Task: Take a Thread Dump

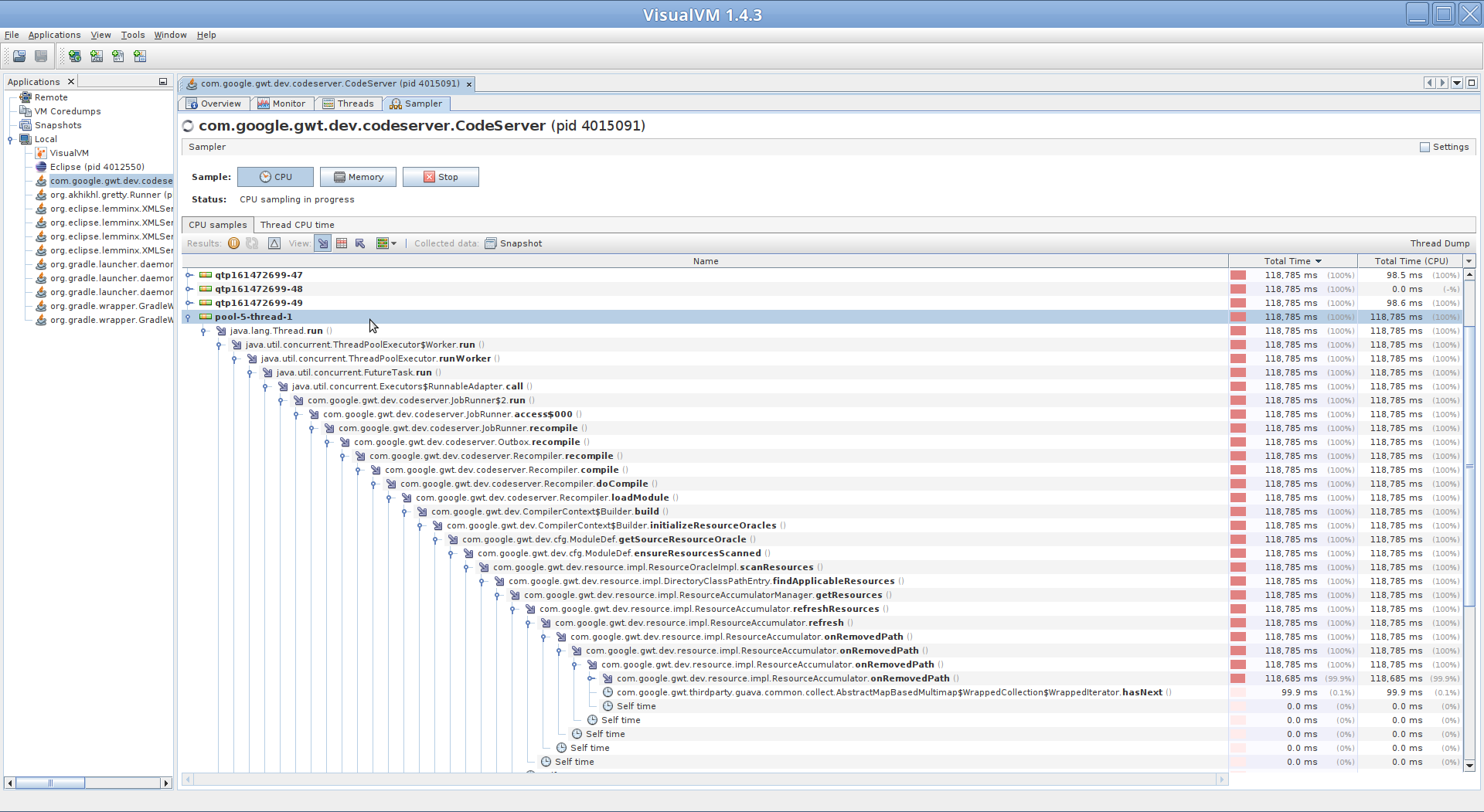Action: click(x=1439, y=243)
